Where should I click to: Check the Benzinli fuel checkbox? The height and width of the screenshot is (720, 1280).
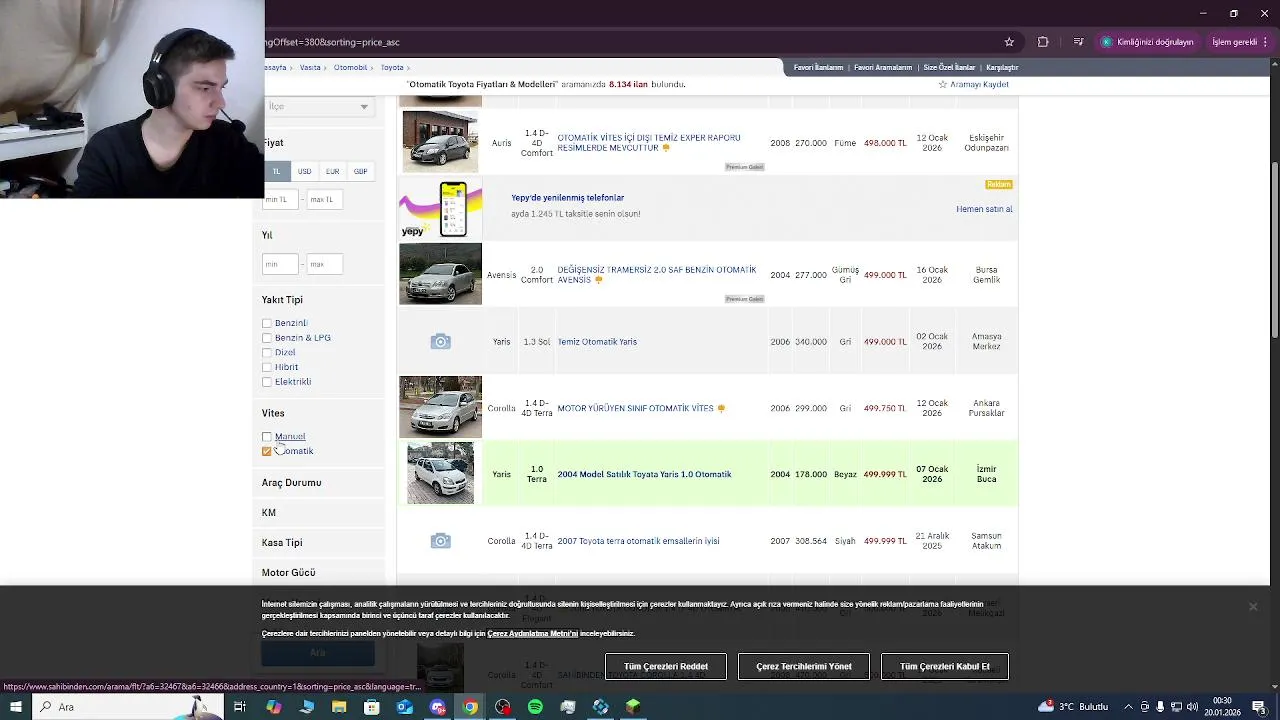267,323
